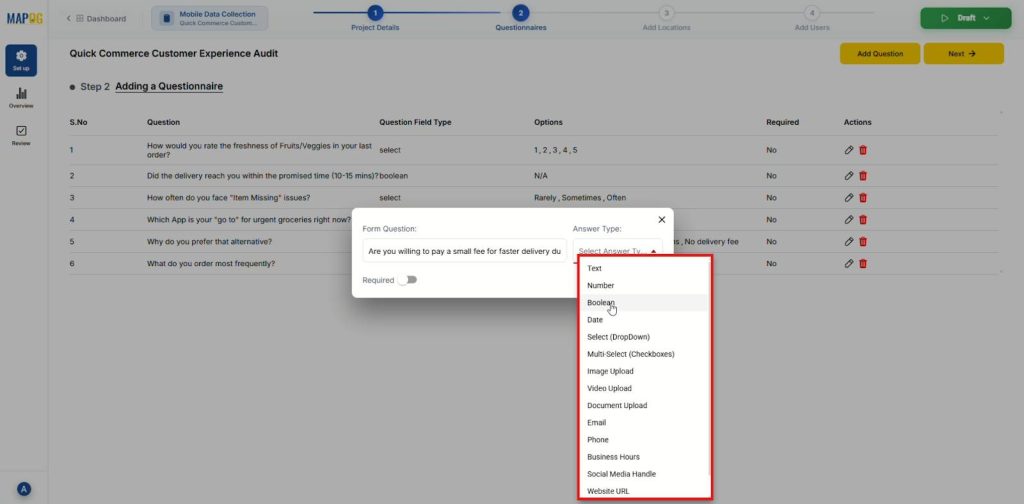Open the Draft status dropdown
Viewport: 1024px width, 504px height.
point(965,18)
